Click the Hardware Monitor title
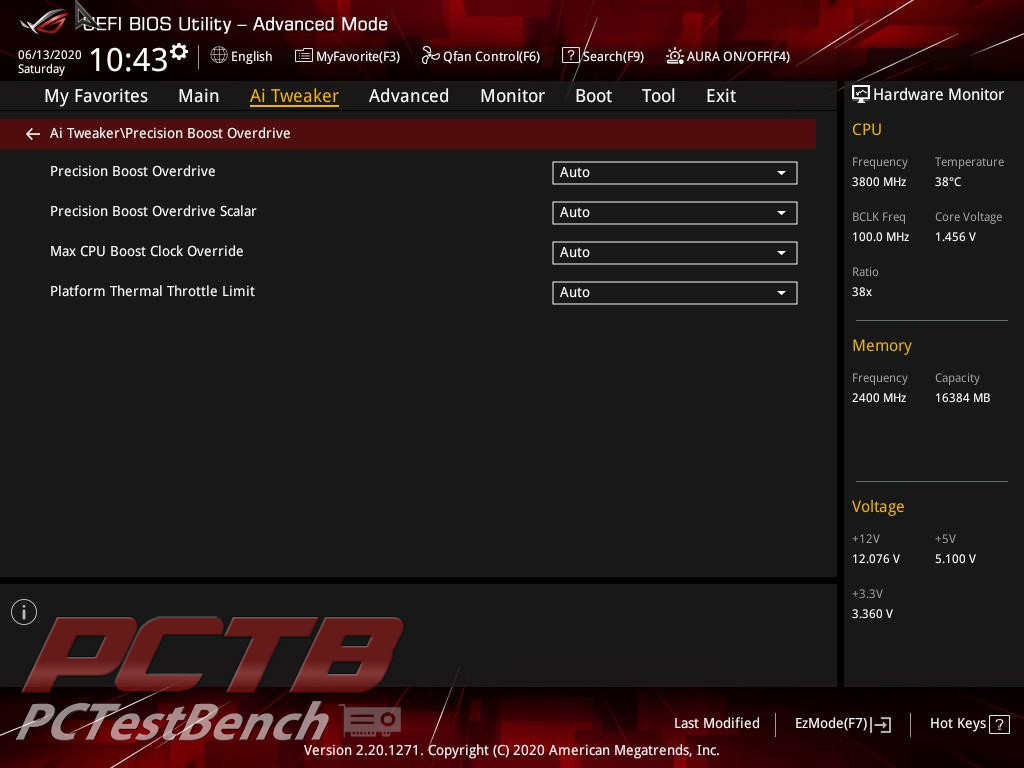Viewport: 1024px width, 768px height. [938, 95]
